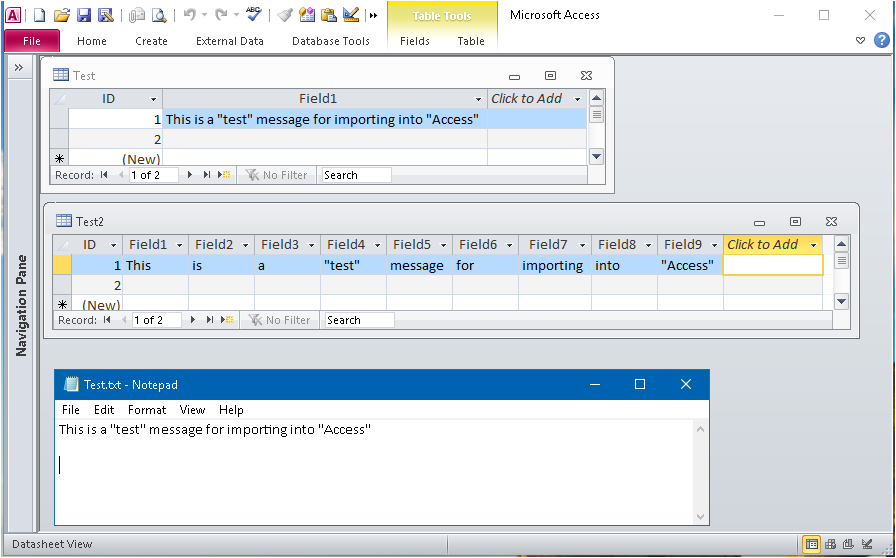Expand the Navigation Pane shutter
The width and height of the screenshot is (896, 558).
[x=18, y=67]
